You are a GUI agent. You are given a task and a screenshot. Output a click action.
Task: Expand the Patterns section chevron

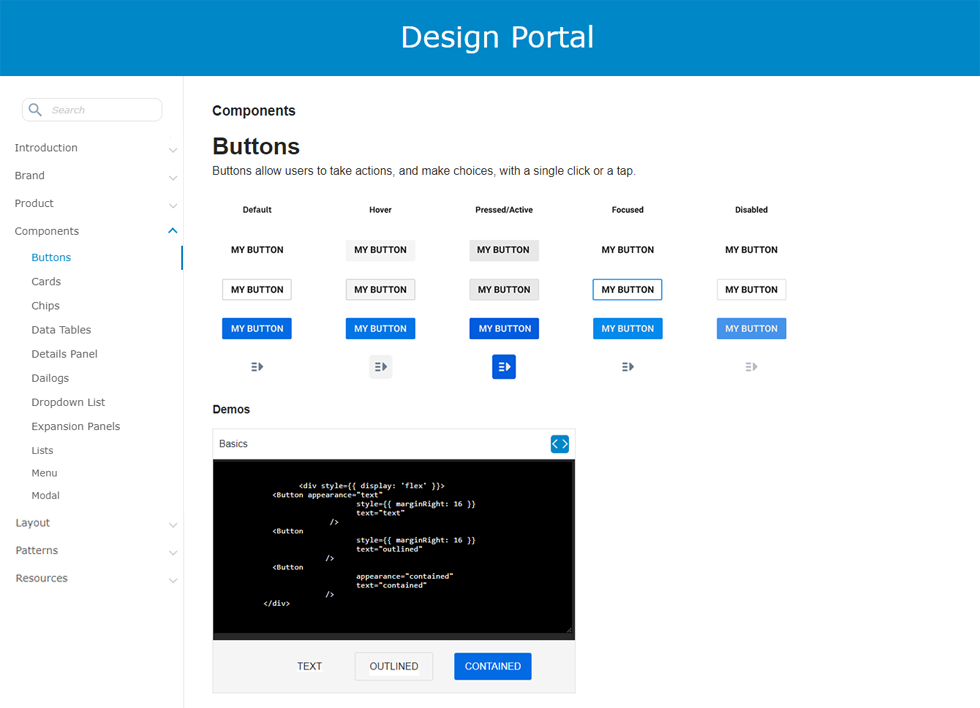173,552
